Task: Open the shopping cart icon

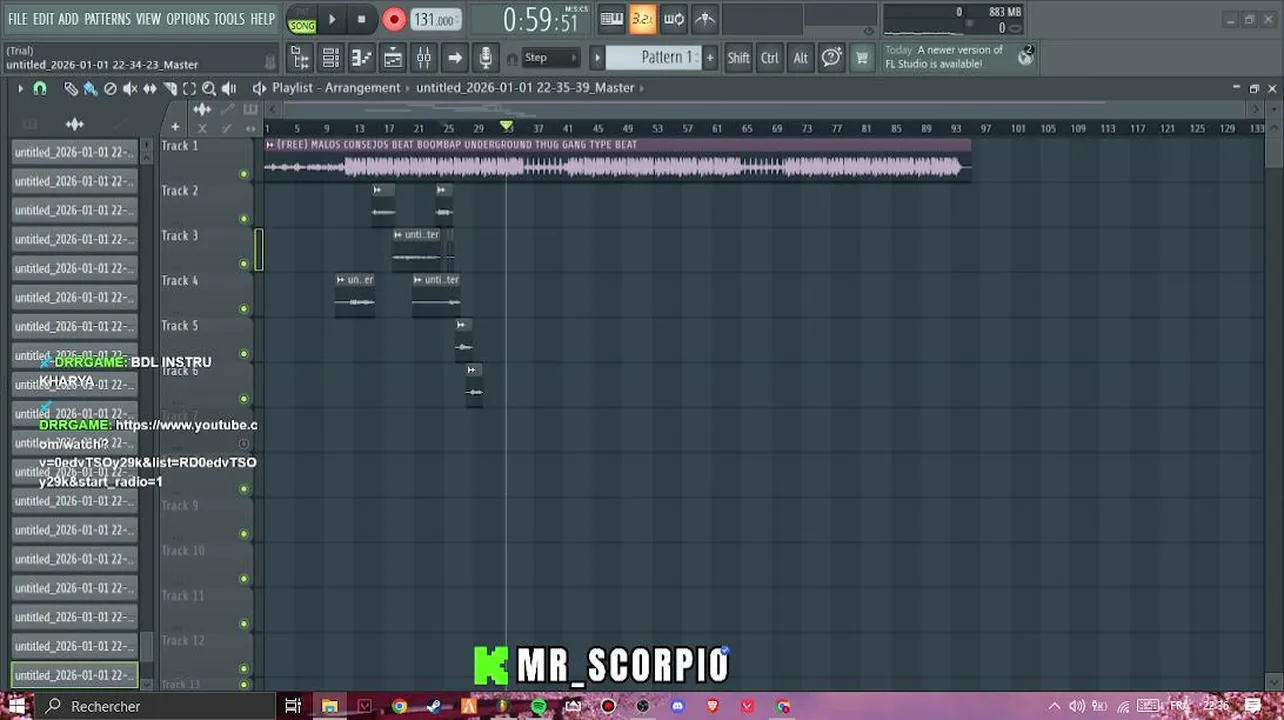Action: pyautogui.click(x=861, y=58)
